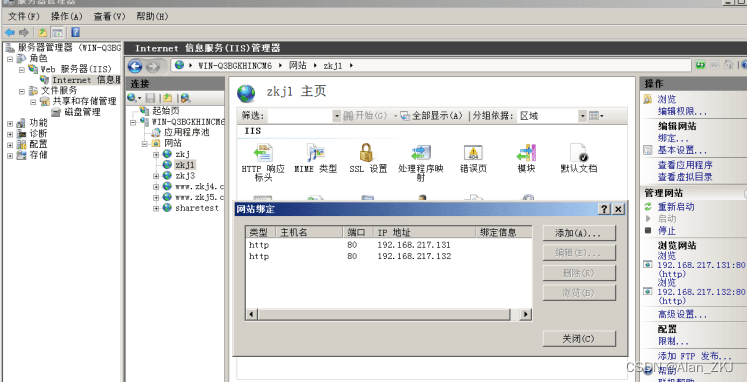The height and width of the screenshot is (383, 748).
Task: Select the zkj3 site in 连接 tree
Action: click(185, 176)
